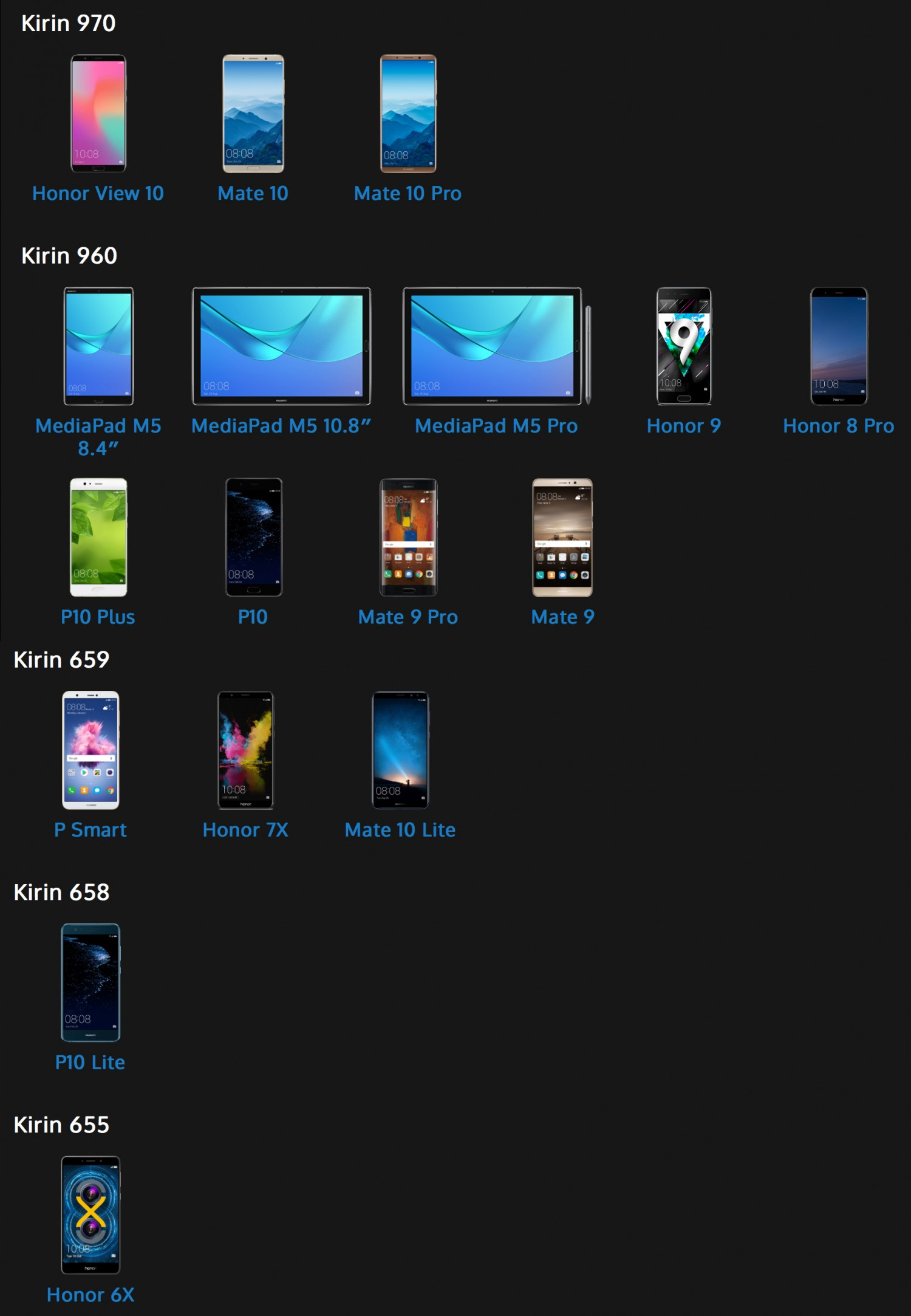Viewport: 911px width, 1316px height.
Task: Click the Kirin 655 section heading
Action: 61,1125
